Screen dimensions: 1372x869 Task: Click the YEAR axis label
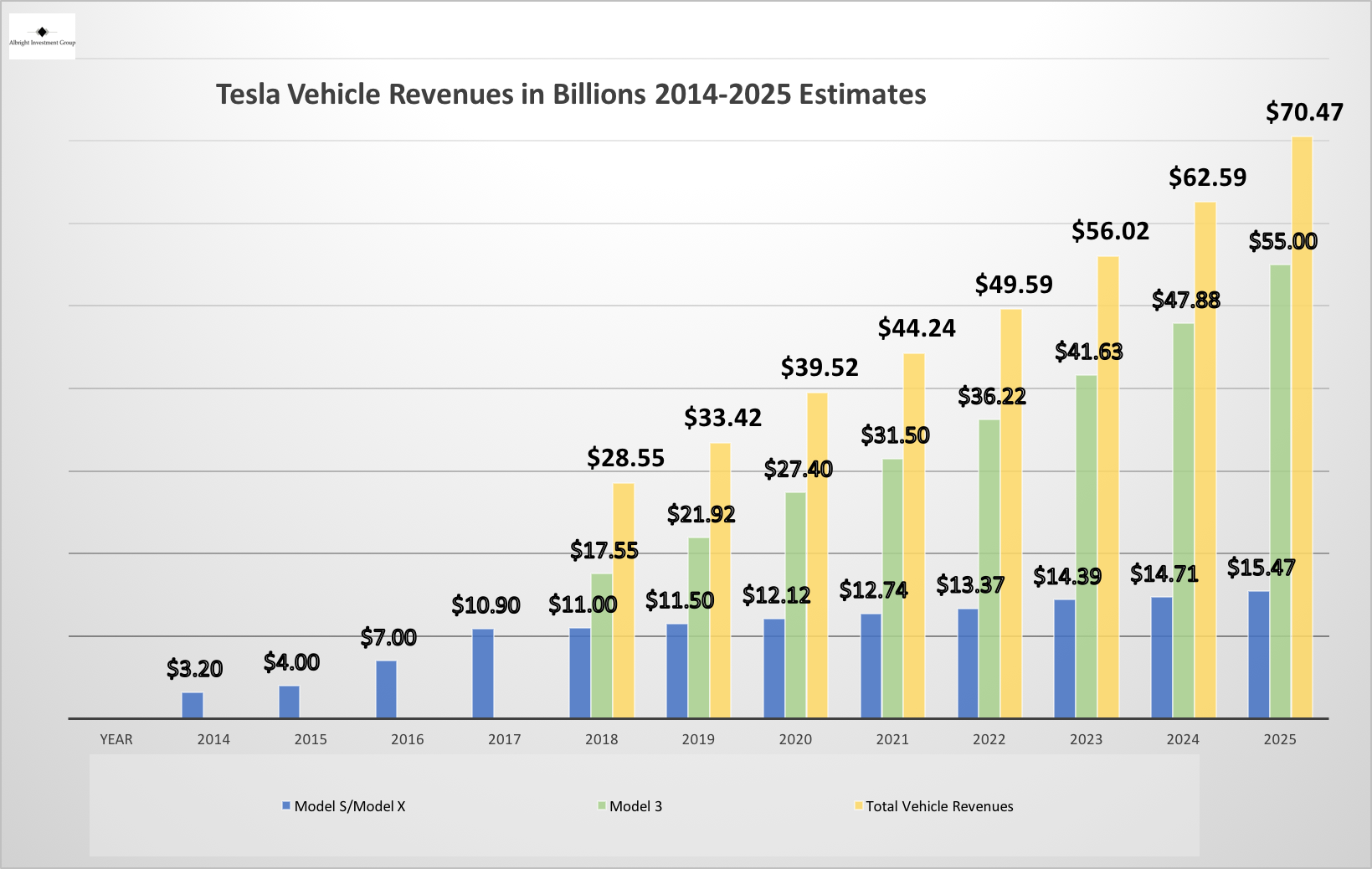point(116,739)
